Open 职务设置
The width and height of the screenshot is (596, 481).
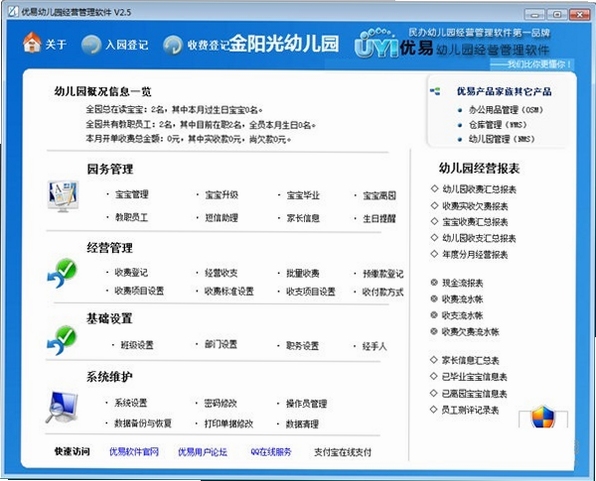pyautogui.click(x=303, y=346)
